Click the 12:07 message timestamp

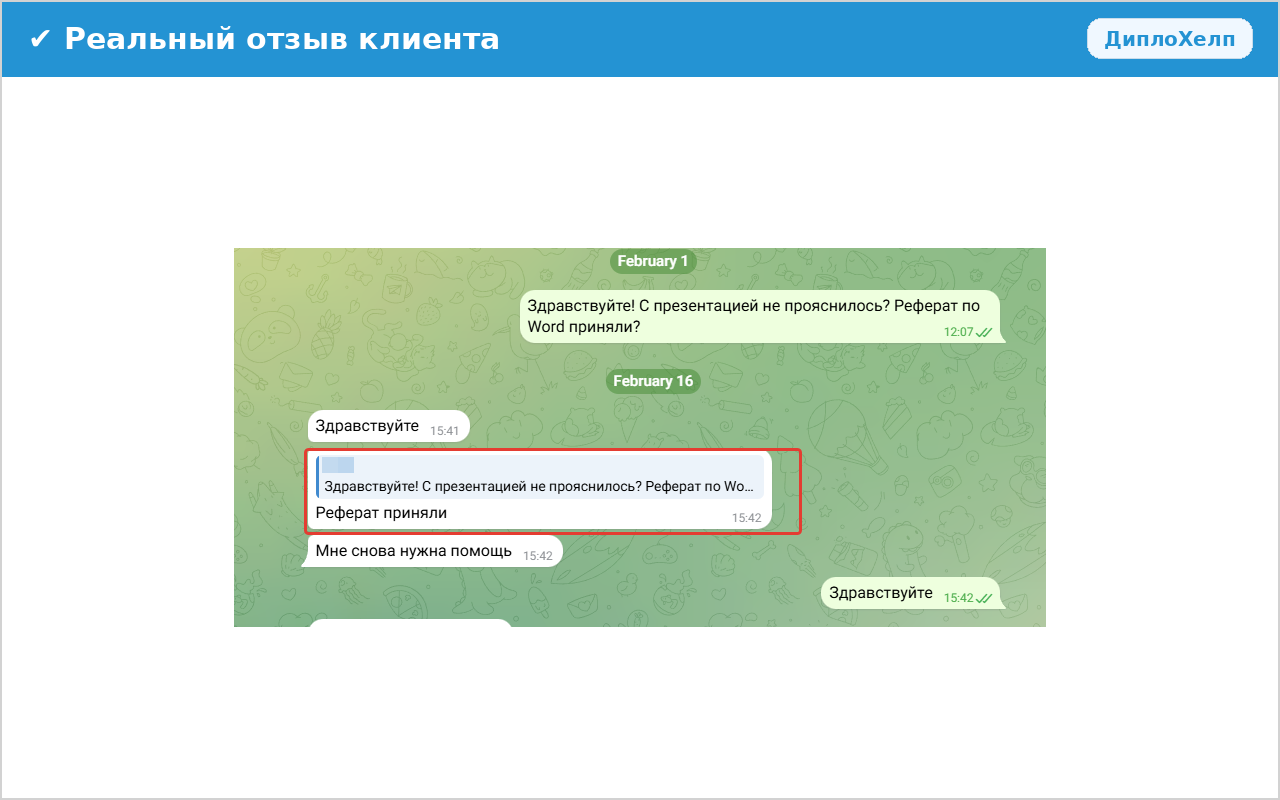[x=957, y=332]
